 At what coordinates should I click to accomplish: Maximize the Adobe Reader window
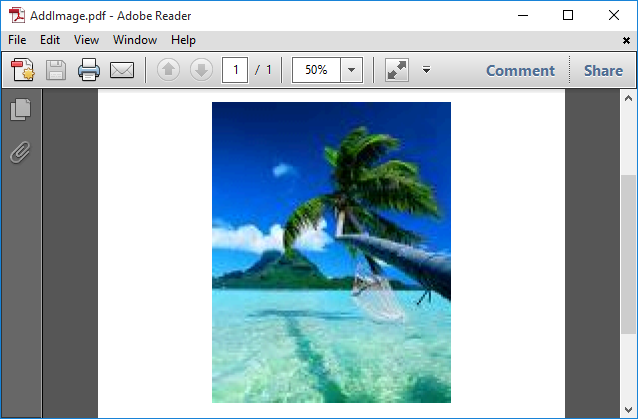pos(568,15)
